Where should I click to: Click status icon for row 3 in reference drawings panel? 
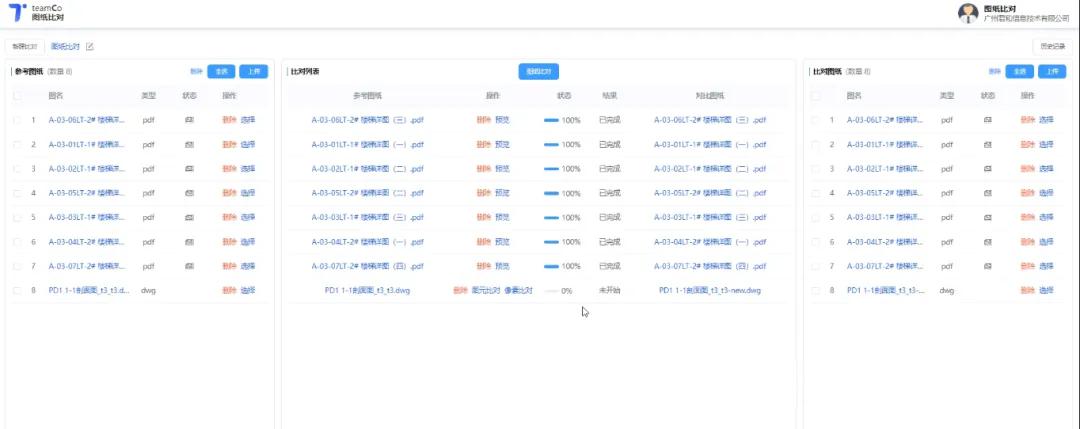189,169
